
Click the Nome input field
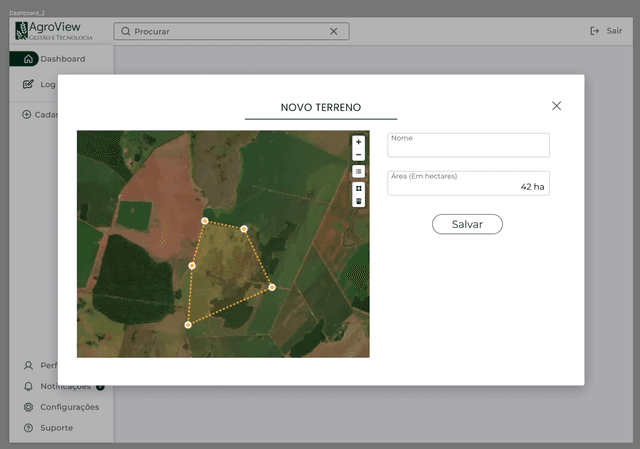pos(468,145)
